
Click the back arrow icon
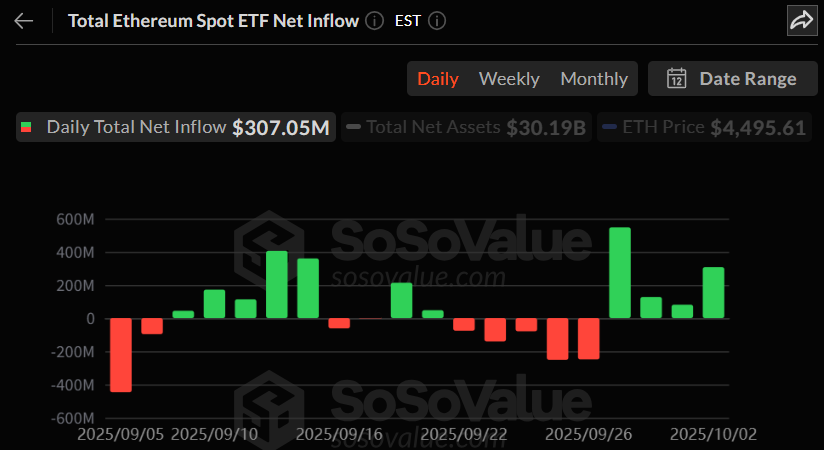(24, 21)
